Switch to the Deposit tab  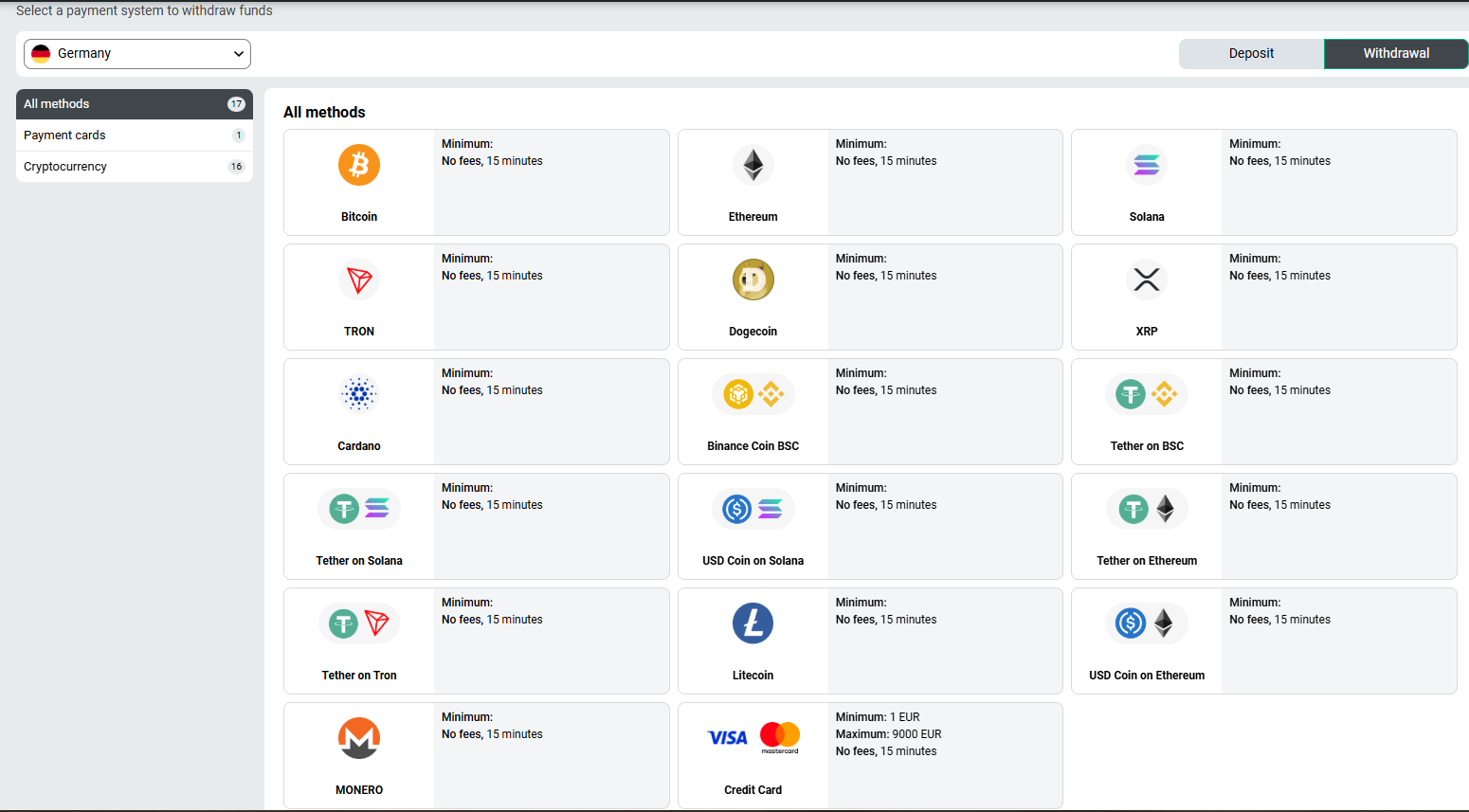1251,54
